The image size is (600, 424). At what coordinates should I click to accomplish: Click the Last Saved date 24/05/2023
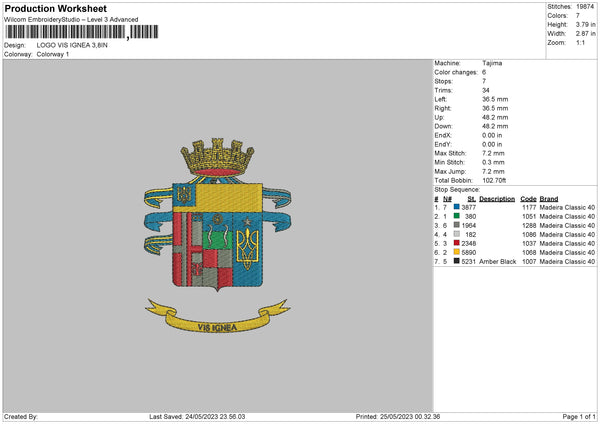point(201,417)
